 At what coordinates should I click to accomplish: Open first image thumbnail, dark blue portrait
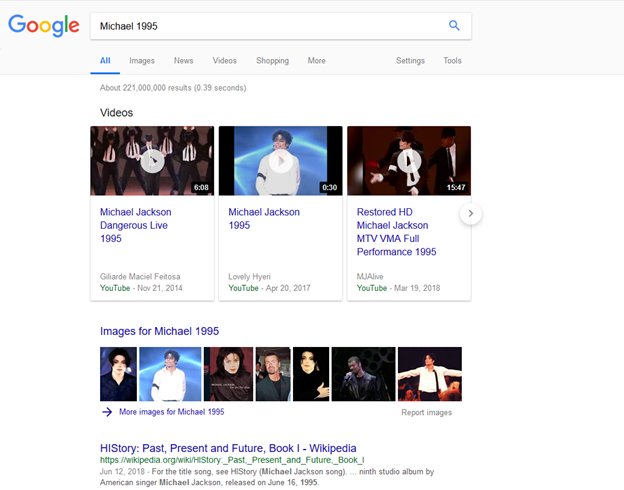(118, 374)
